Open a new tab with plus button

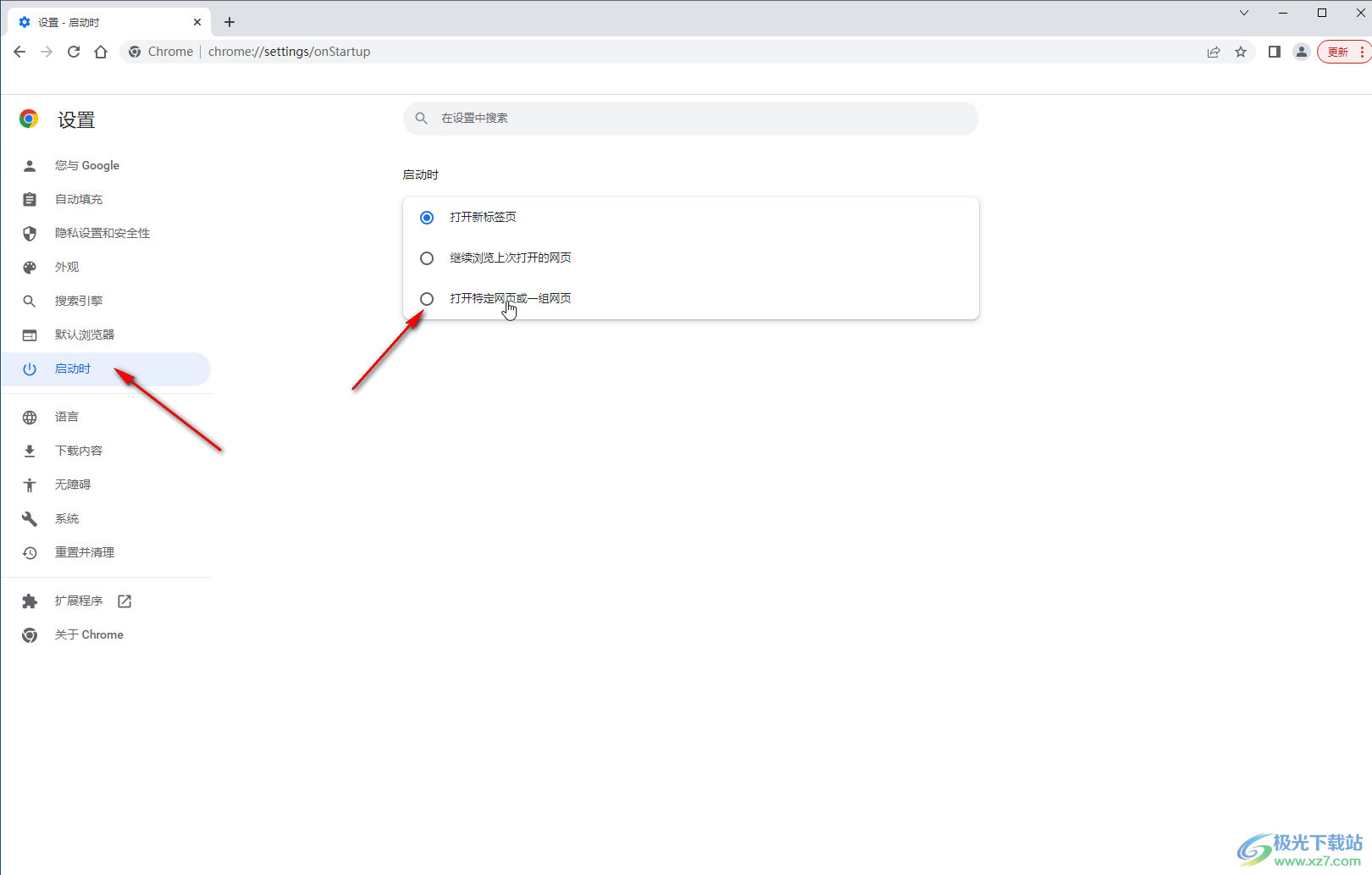coord(230,22)
